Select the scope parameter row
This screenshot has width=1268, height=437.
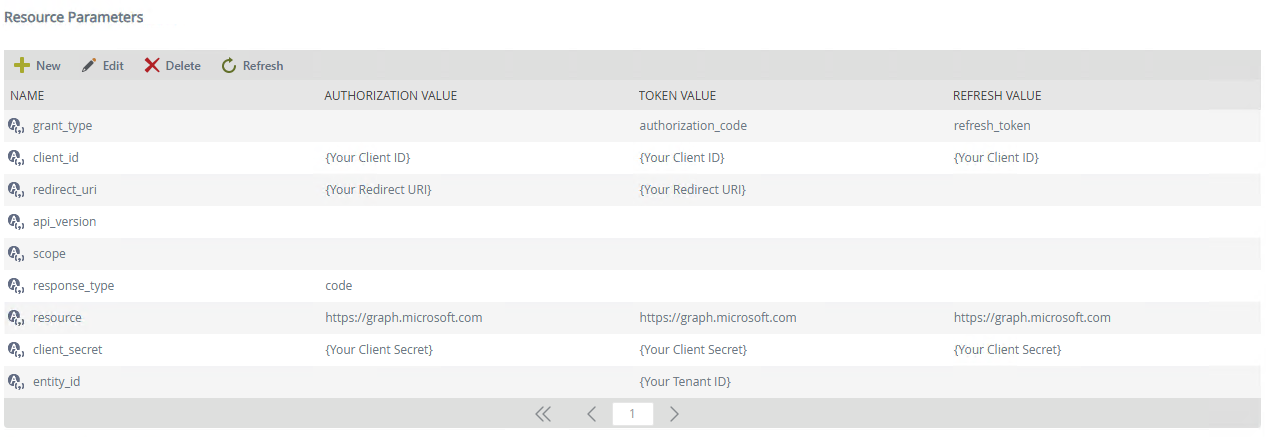coord(49,254)
